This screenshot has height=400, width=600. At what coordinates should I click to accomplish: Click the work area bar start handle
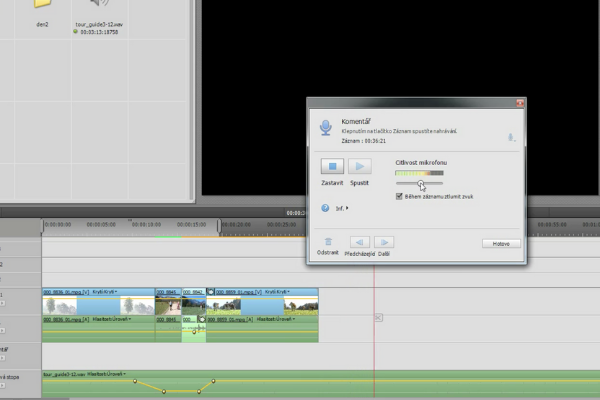coord(42,225)
